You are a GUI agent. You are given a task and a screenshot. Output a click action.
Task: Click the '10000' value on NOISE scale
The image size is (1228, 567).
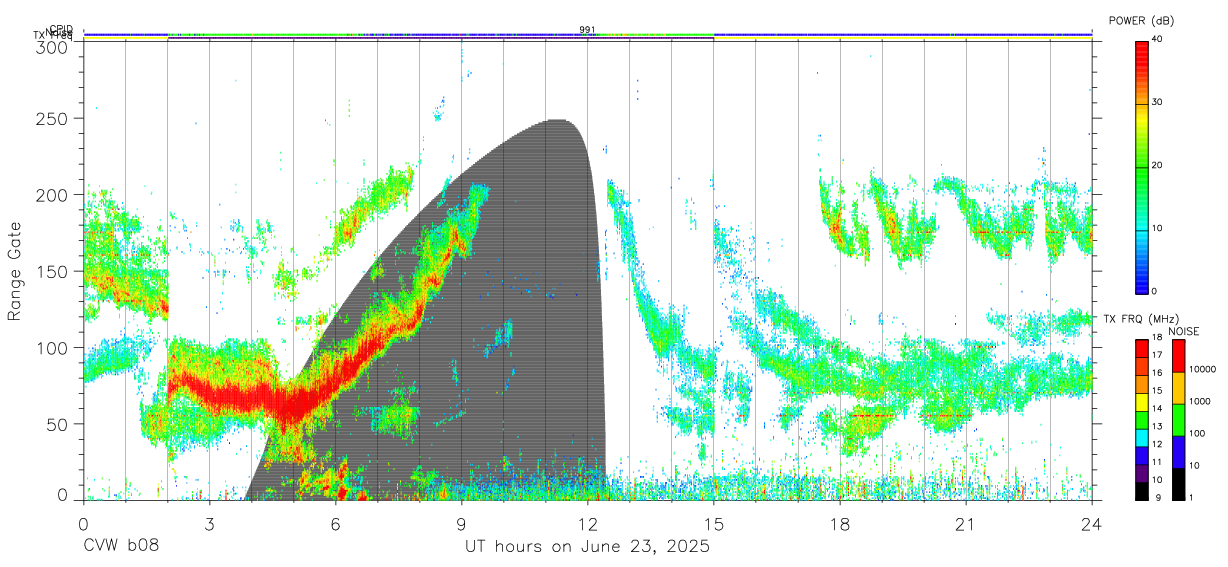[x=1201, y=369]
